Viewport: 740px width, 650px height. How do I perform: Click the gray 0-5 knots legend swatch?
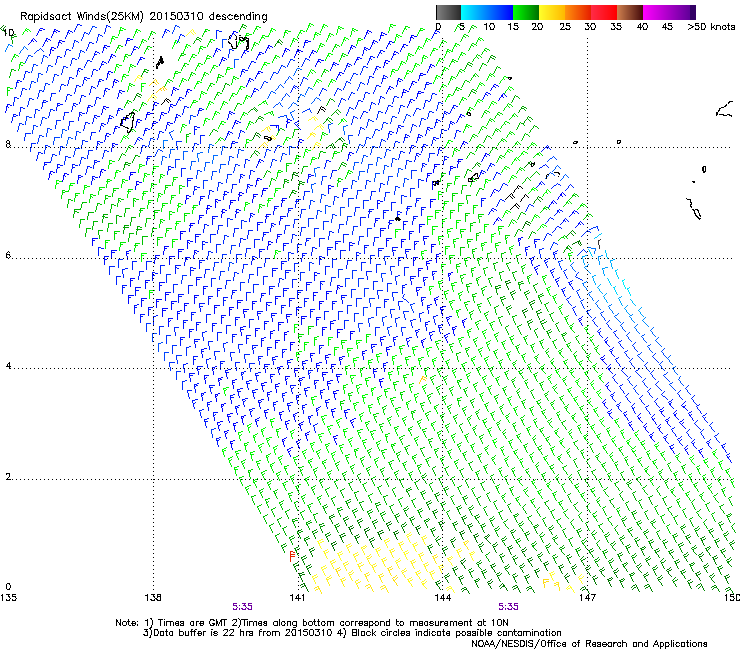448,12
